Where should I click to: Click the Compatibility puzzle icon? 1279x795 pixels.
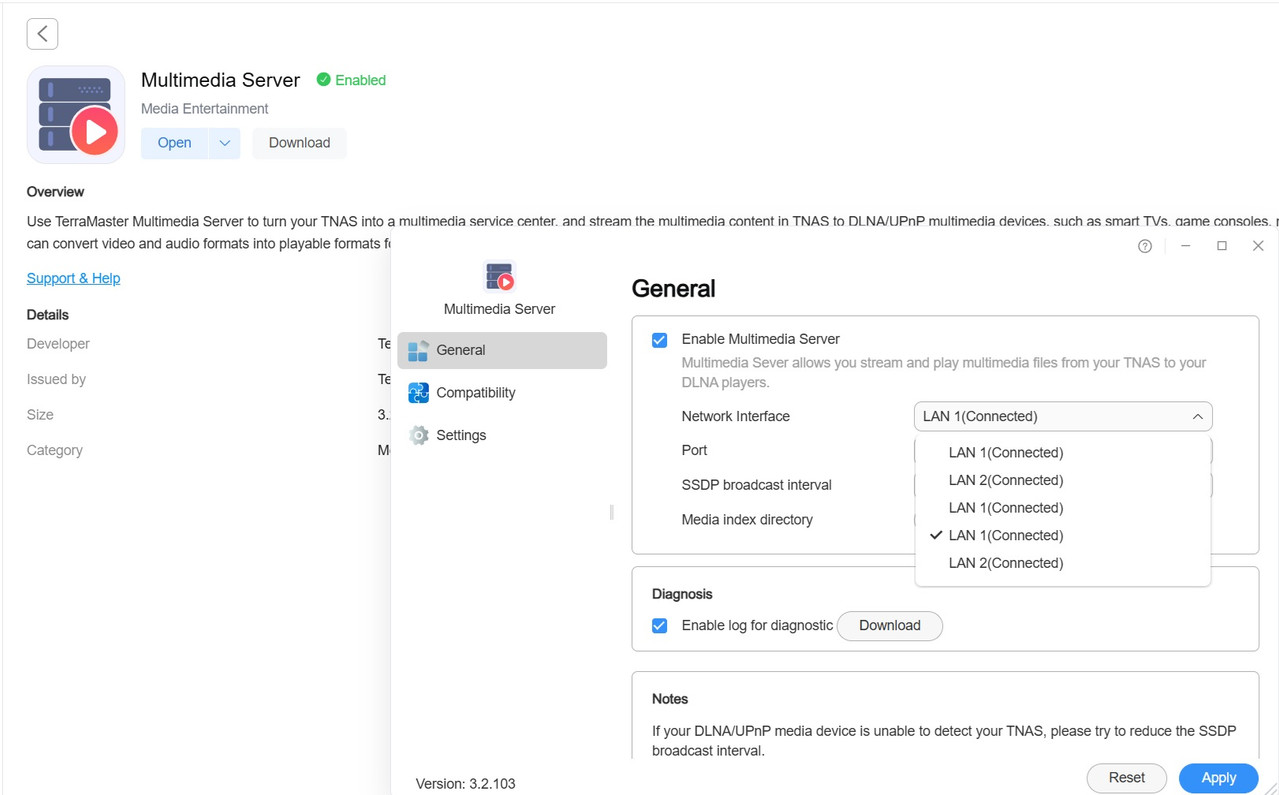pyautogui.click(x=418, y=393)
